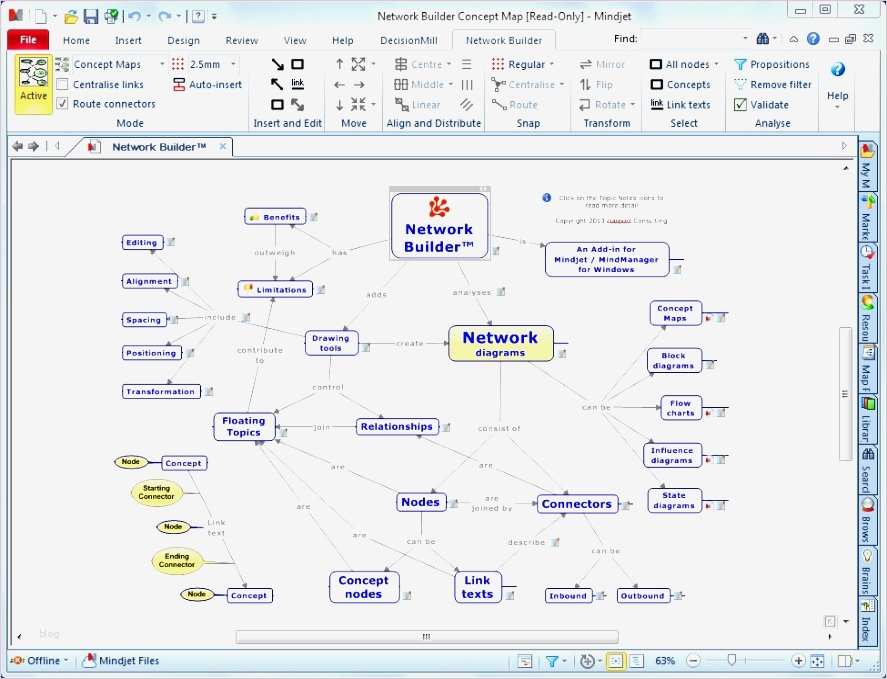Uncheck the Route connectors checkbox
This screenshot has height=679, width=887.
coord(63,104)
